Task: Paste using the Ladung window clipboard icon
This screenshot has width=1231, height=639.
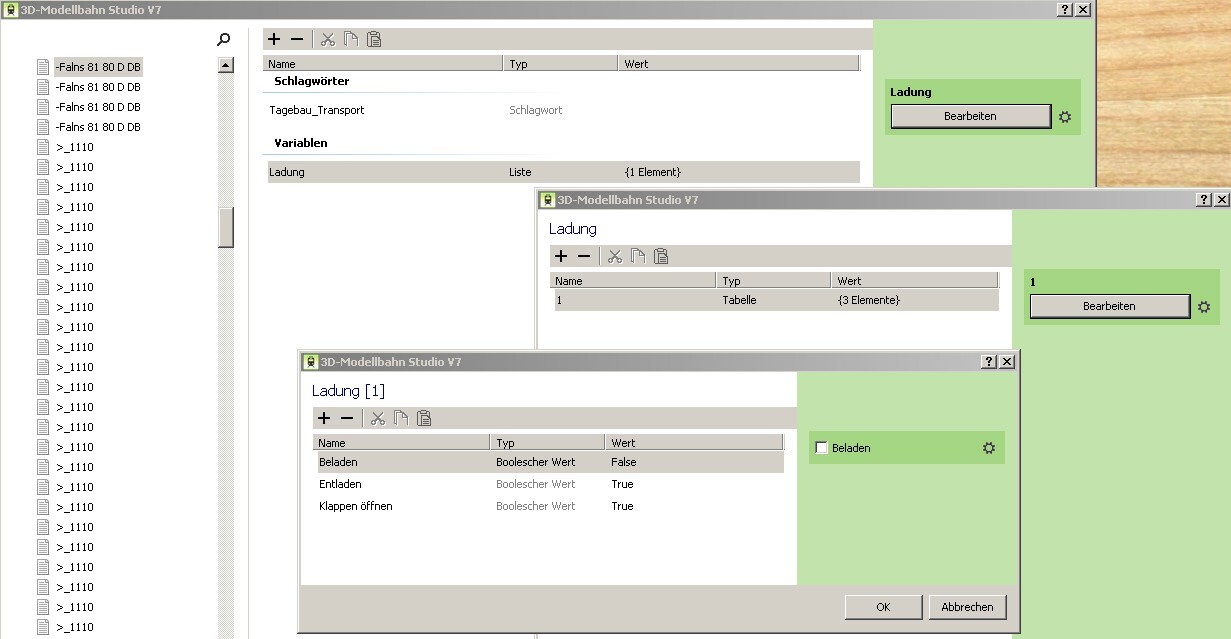Action: [661, 256]
